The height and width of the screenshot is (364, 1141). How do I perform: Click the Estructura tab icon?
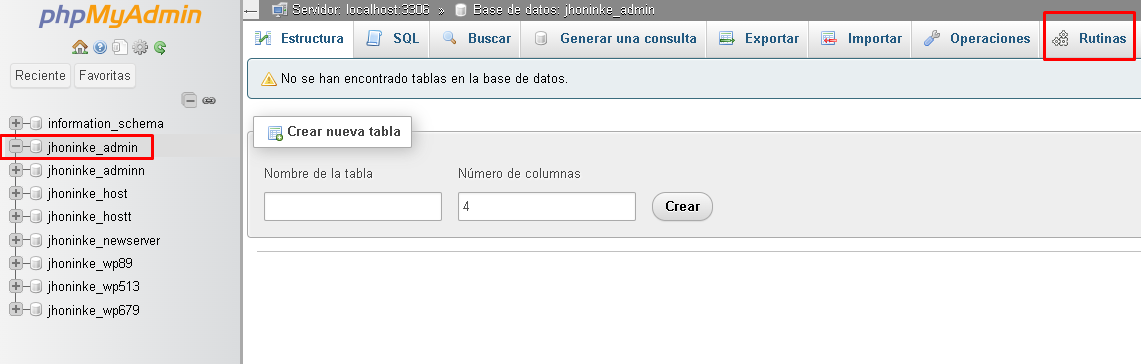click(x=263, y=39)
